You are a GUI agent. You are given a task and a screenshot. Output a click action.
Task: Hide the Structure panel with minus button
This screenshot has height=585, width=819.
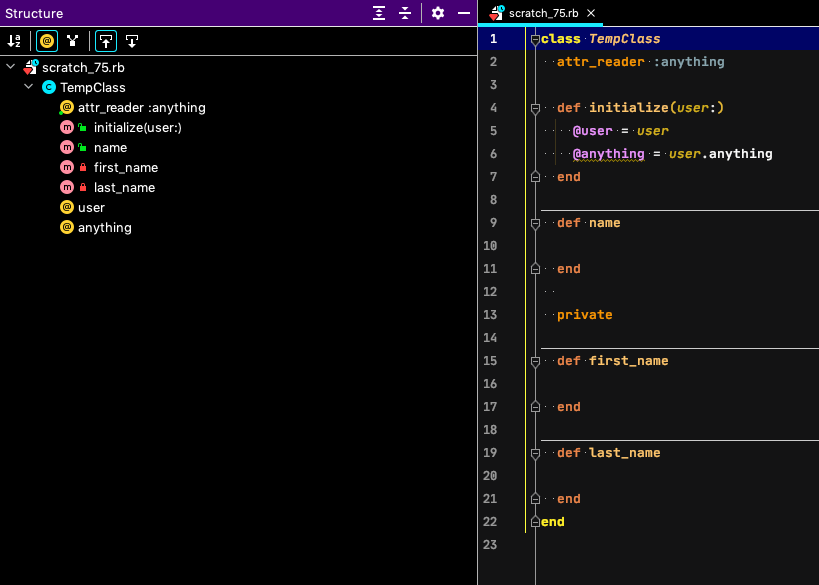(464, 13)
